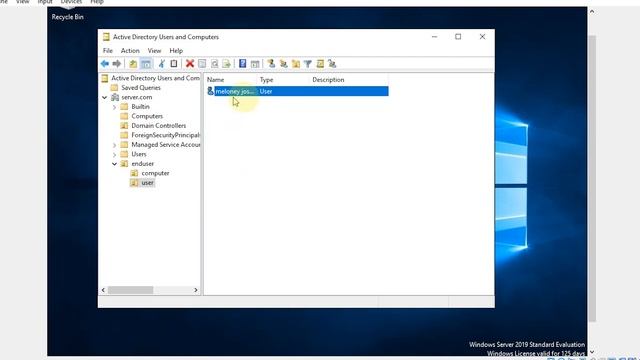Screen dimensions: 640x360
Task: Go up one level with folder icon
Action: click(133, 64)
